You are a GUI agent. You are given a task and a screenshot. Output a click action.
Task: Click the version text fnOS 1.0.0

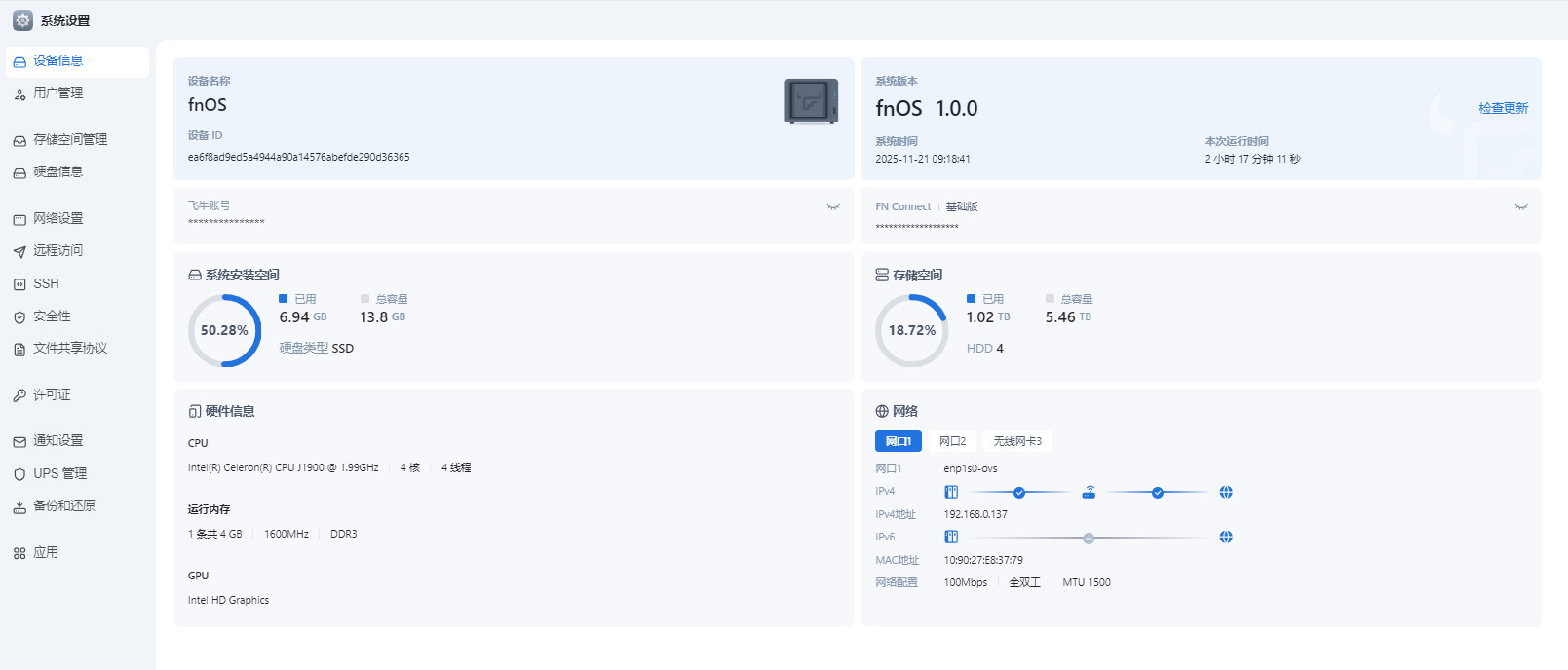927,108
